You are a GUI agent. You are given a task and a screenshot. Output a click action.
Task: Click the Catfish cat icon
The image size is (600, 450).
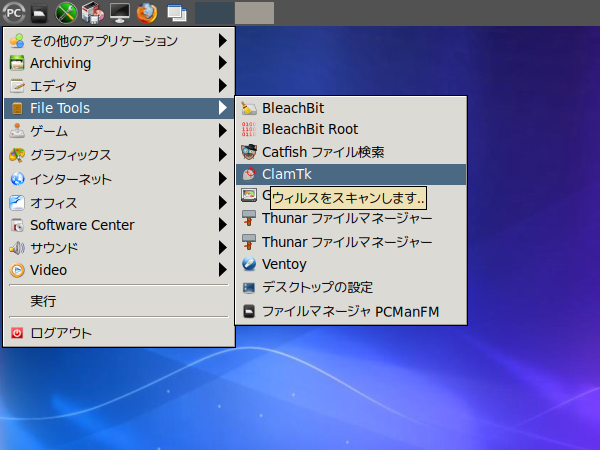click(249, 152)
